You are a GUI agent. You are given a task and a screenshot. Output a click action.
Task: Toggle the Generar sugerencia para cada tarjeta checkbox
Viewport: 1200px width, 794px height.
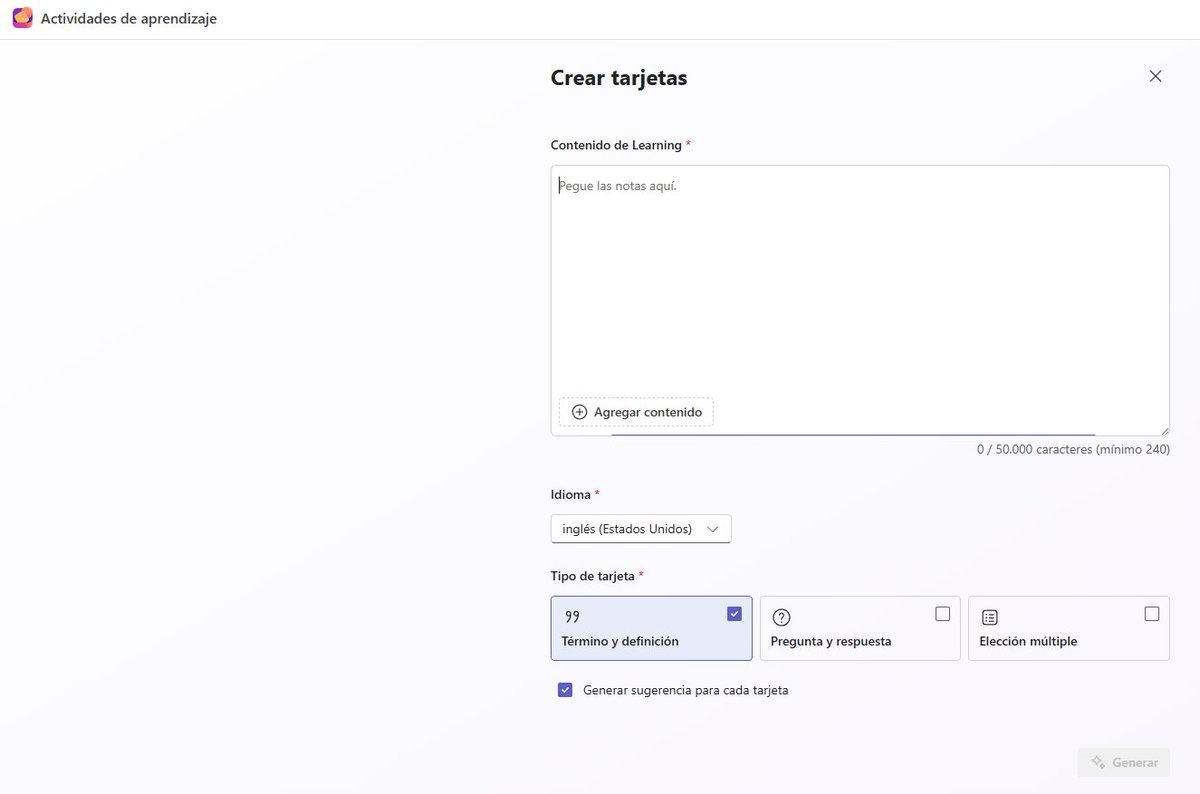click(x=565, y=690)
